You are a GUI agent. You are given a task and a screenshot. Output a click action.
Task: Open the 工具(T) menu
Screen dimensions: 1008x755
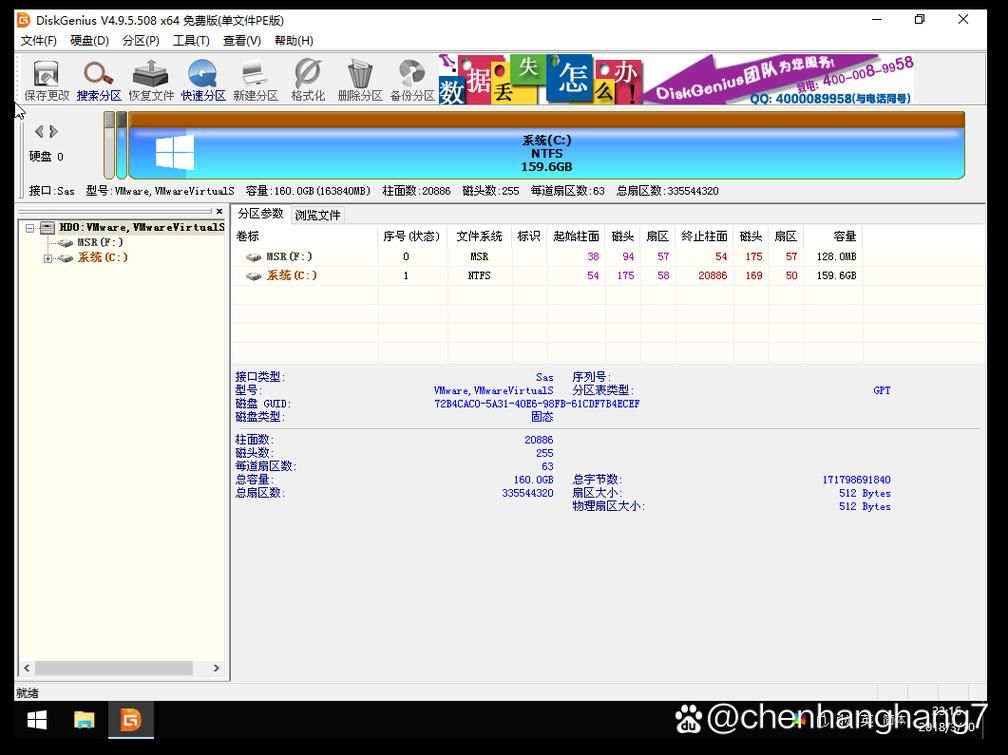point(191,41)
